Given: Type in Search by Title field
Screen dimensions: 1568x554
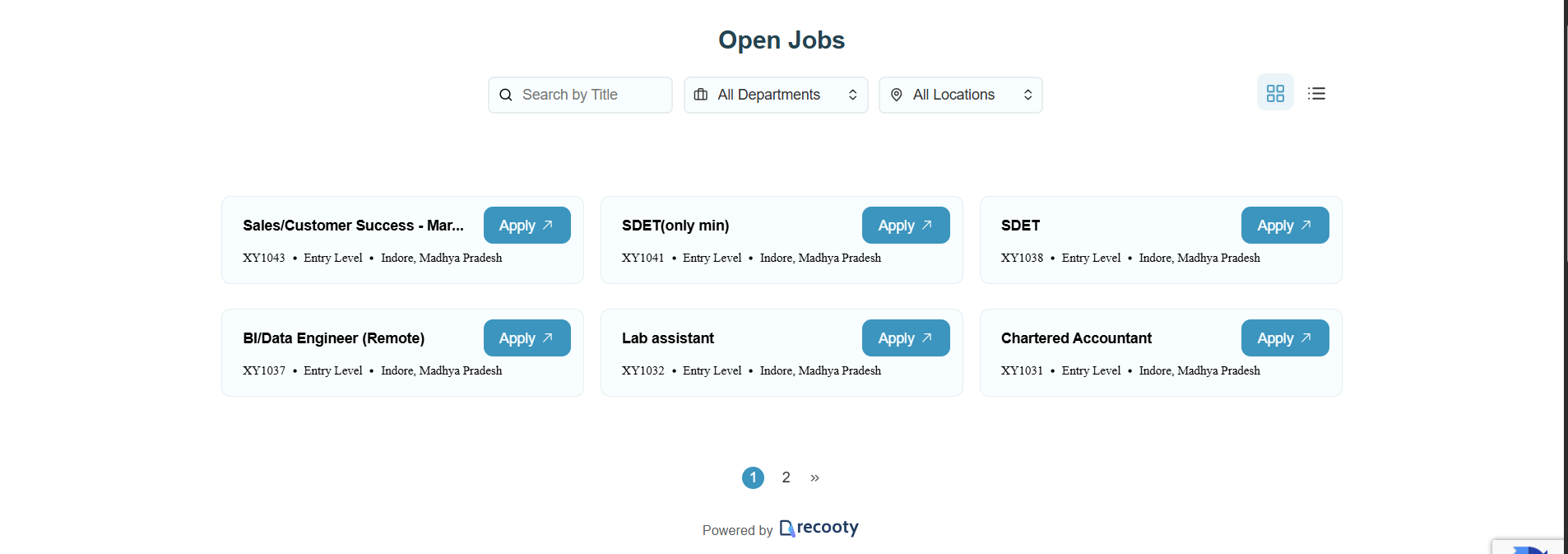Looking at the screenshot, I should pyautogui.click(x=592, y=95).
